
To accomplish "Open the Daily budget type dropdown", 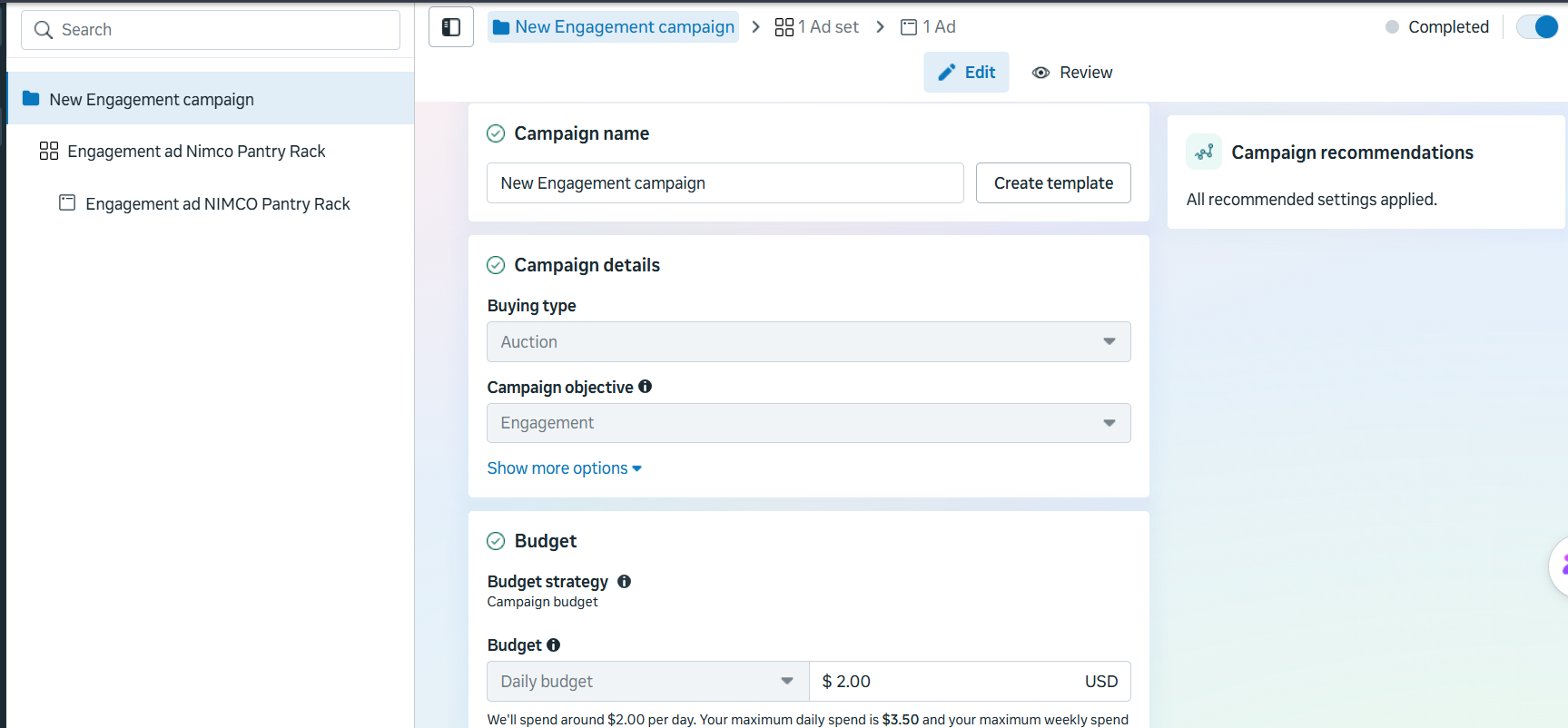I will (648, 682).
